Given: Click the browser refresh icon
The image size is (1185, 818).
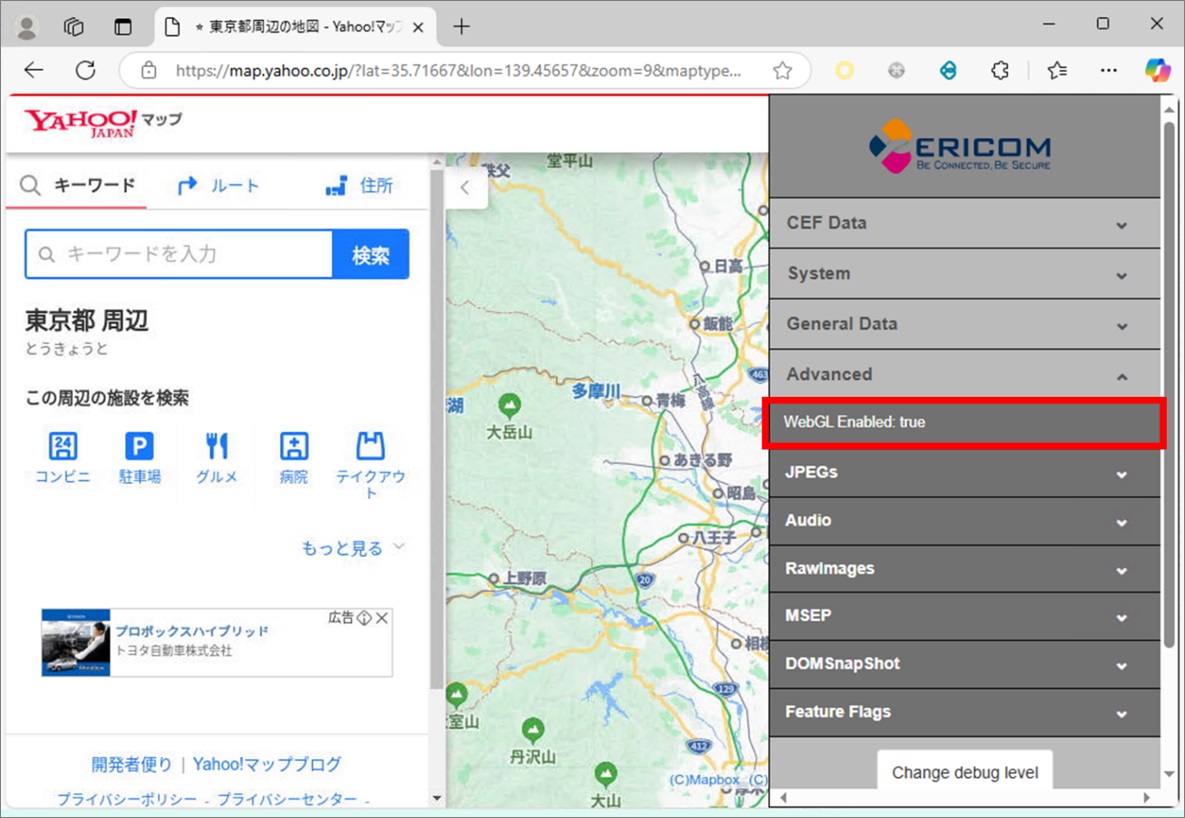Looking at the screenshot, I should 85,70.
